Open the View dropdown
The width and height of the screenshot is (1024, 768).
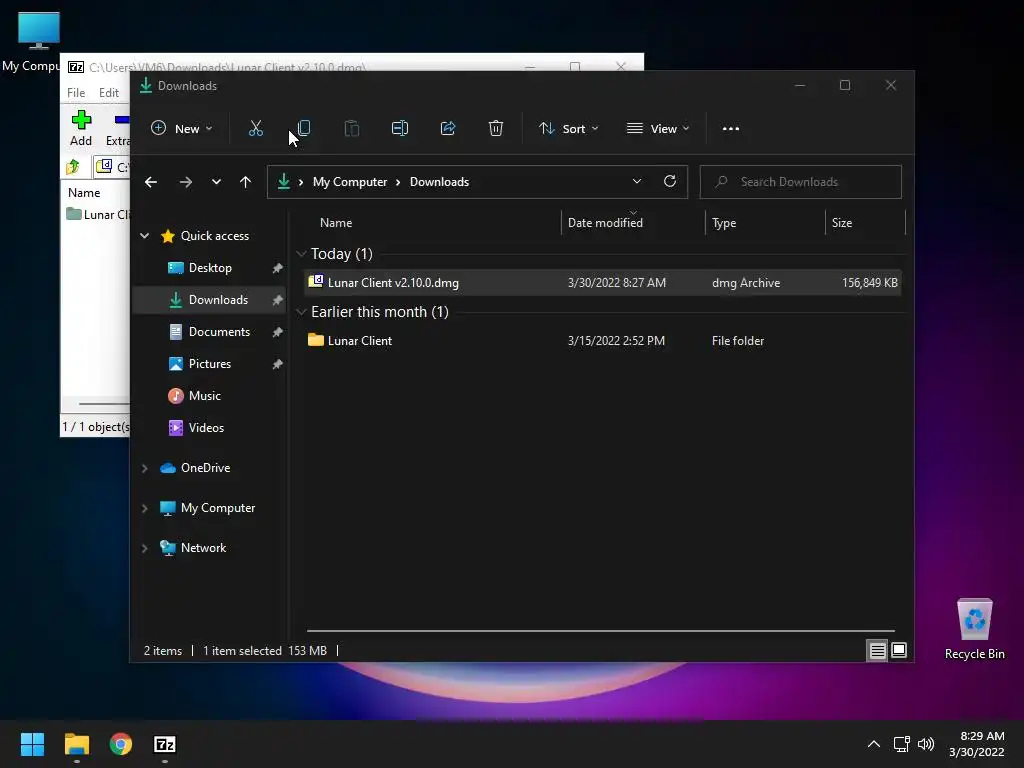[658, 129]
